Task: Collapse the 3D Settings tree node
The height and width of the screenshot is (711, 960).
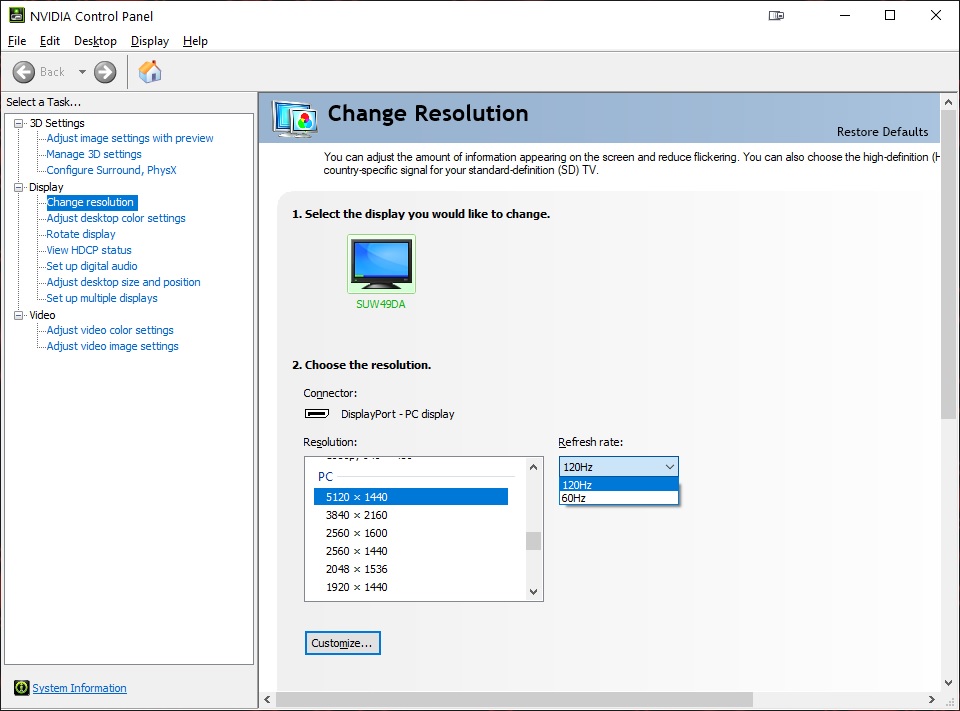Action: click(x=18, y=123)
